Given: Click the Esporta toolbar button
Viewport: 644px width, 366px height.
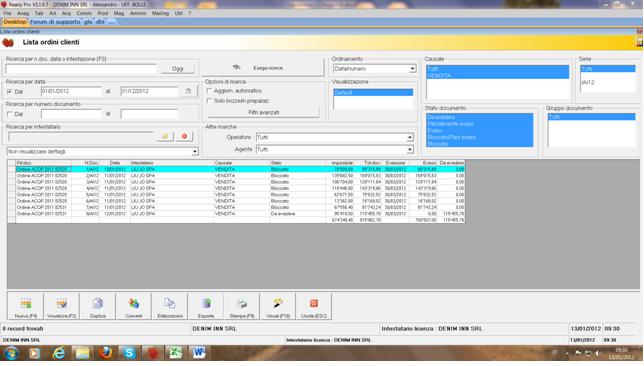Looking at the screenshot, I should [206, 306].
